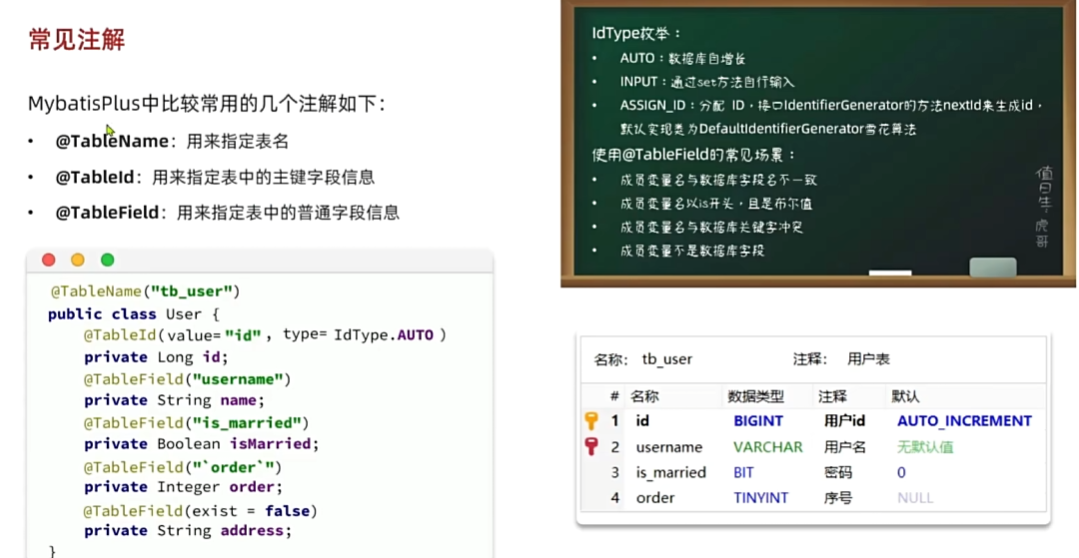Click the 成员变量名以is开头 bullet

[716, 204]
